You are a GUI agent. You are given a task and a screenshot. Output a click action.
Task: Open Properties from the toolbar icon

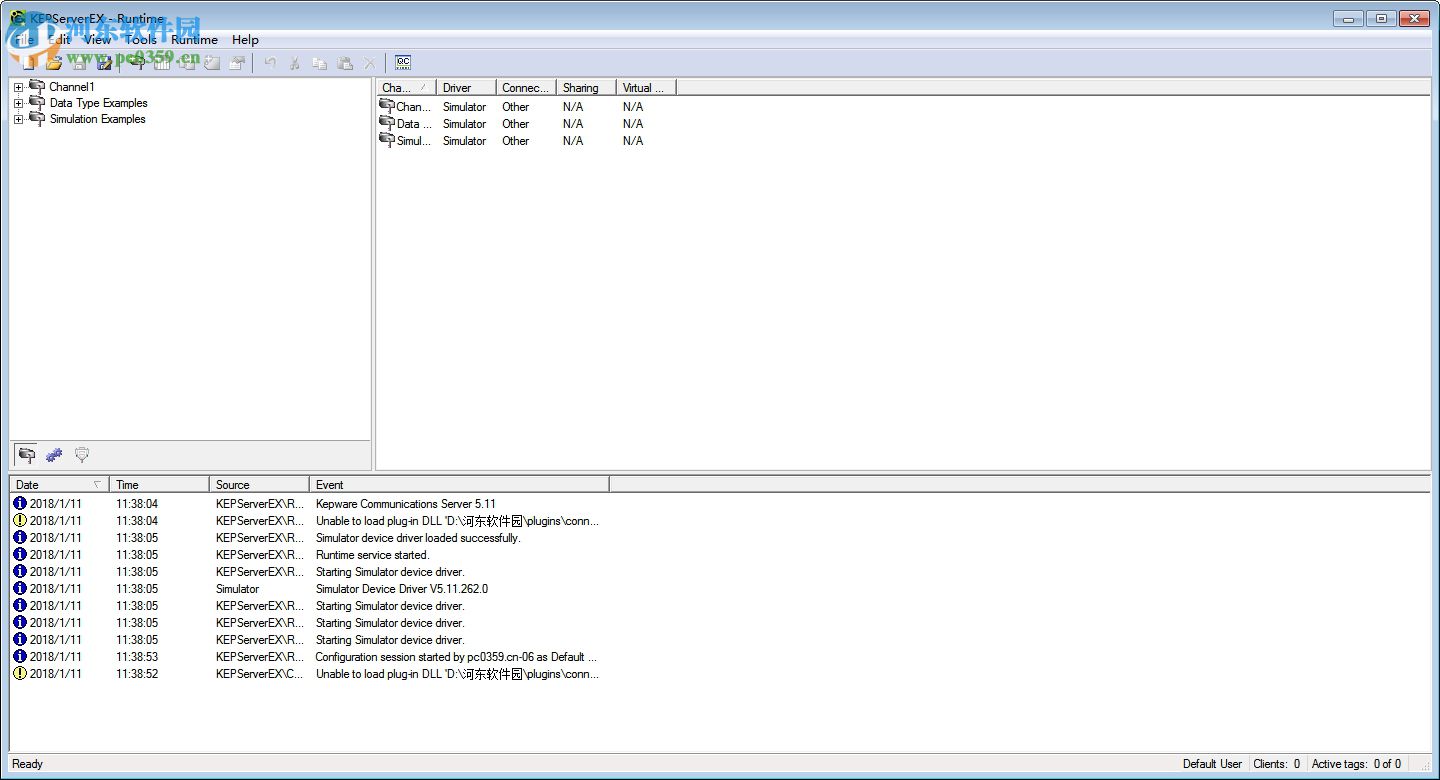coord(237,63)
